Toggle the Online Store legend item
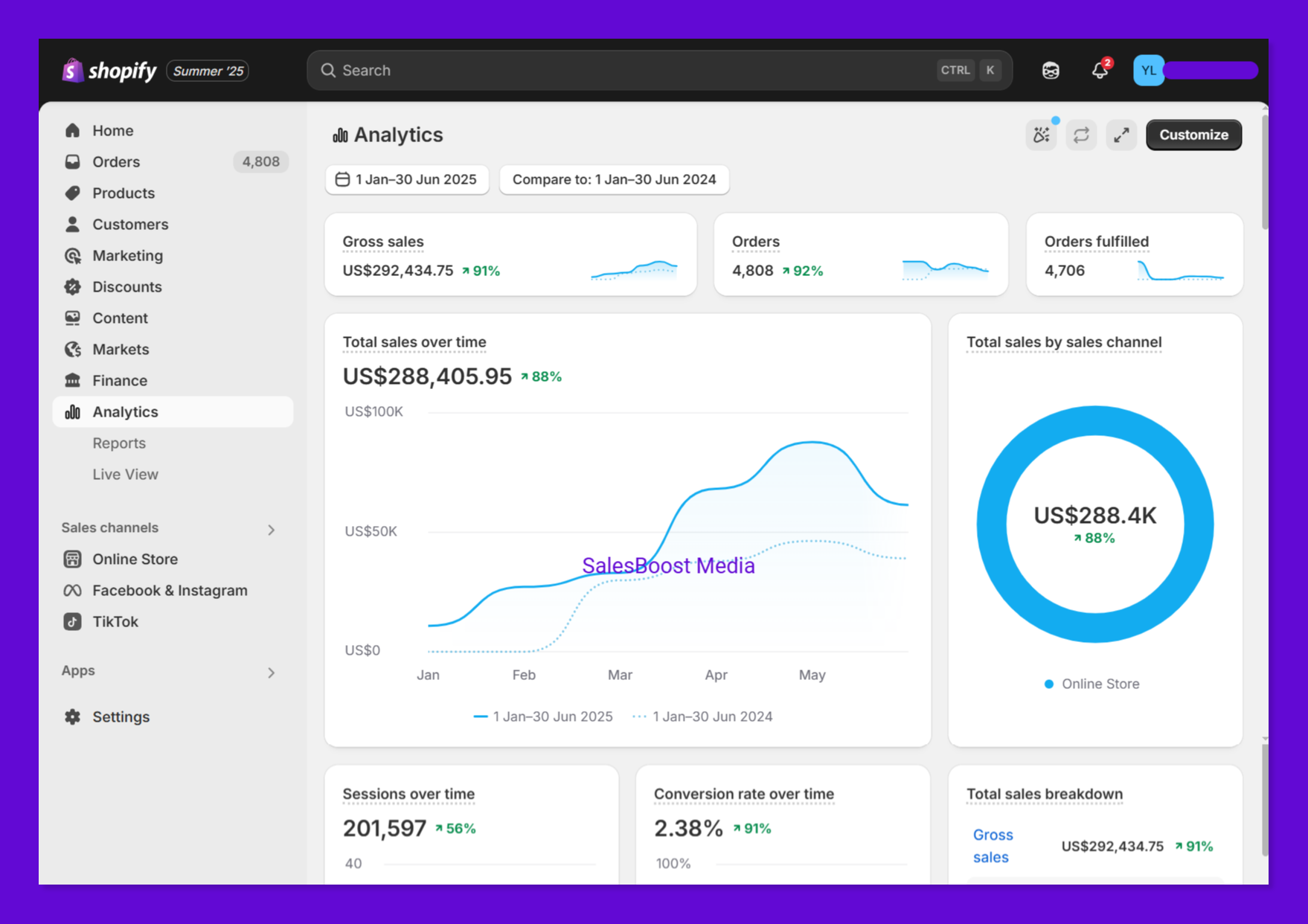The height and width of the screenshot is (924, 1308). (1092, 684)
